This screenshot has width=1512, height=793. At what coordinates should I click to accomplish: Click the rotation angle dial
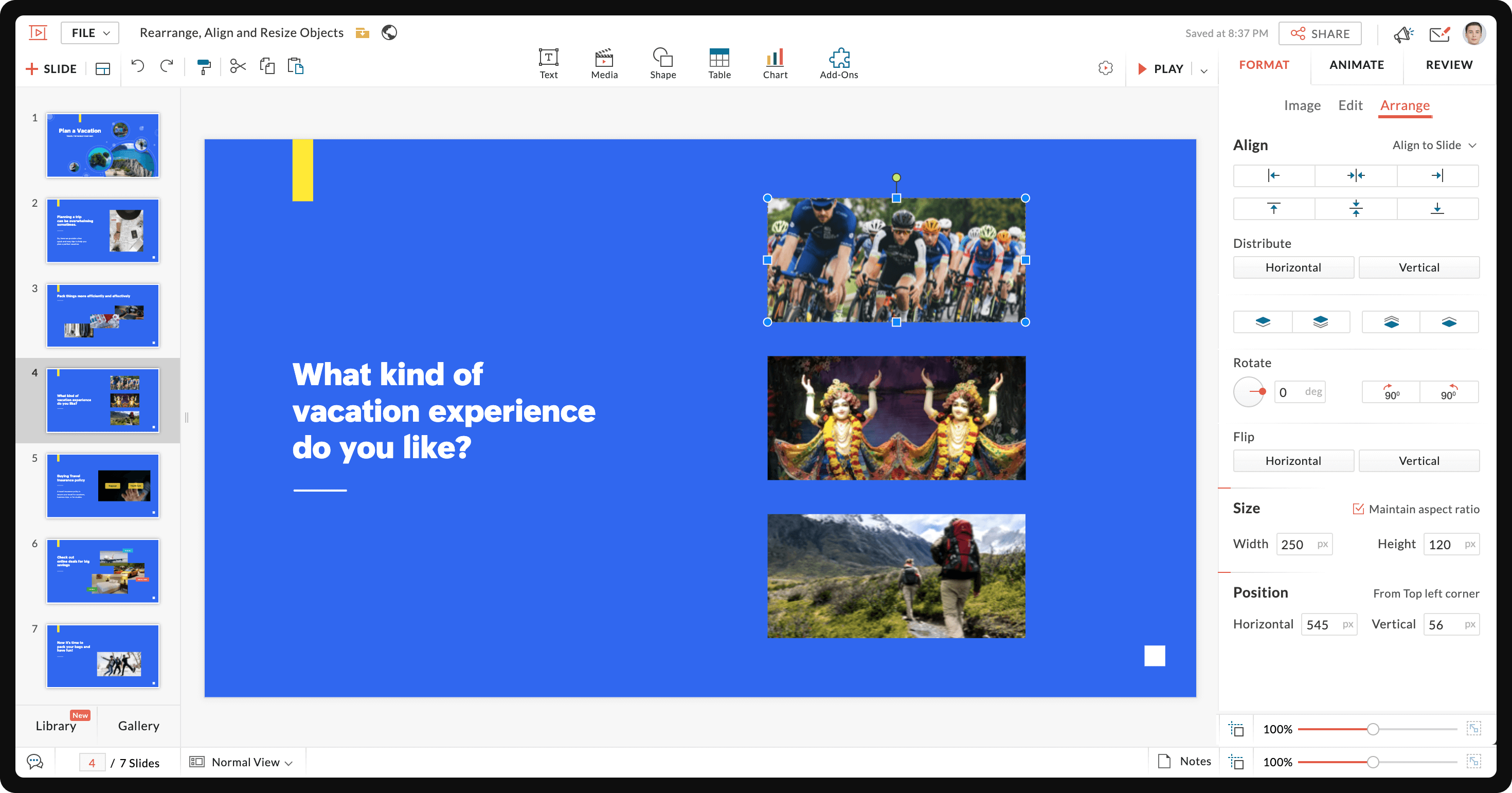pyautogui.click(x=1249, y=391)
